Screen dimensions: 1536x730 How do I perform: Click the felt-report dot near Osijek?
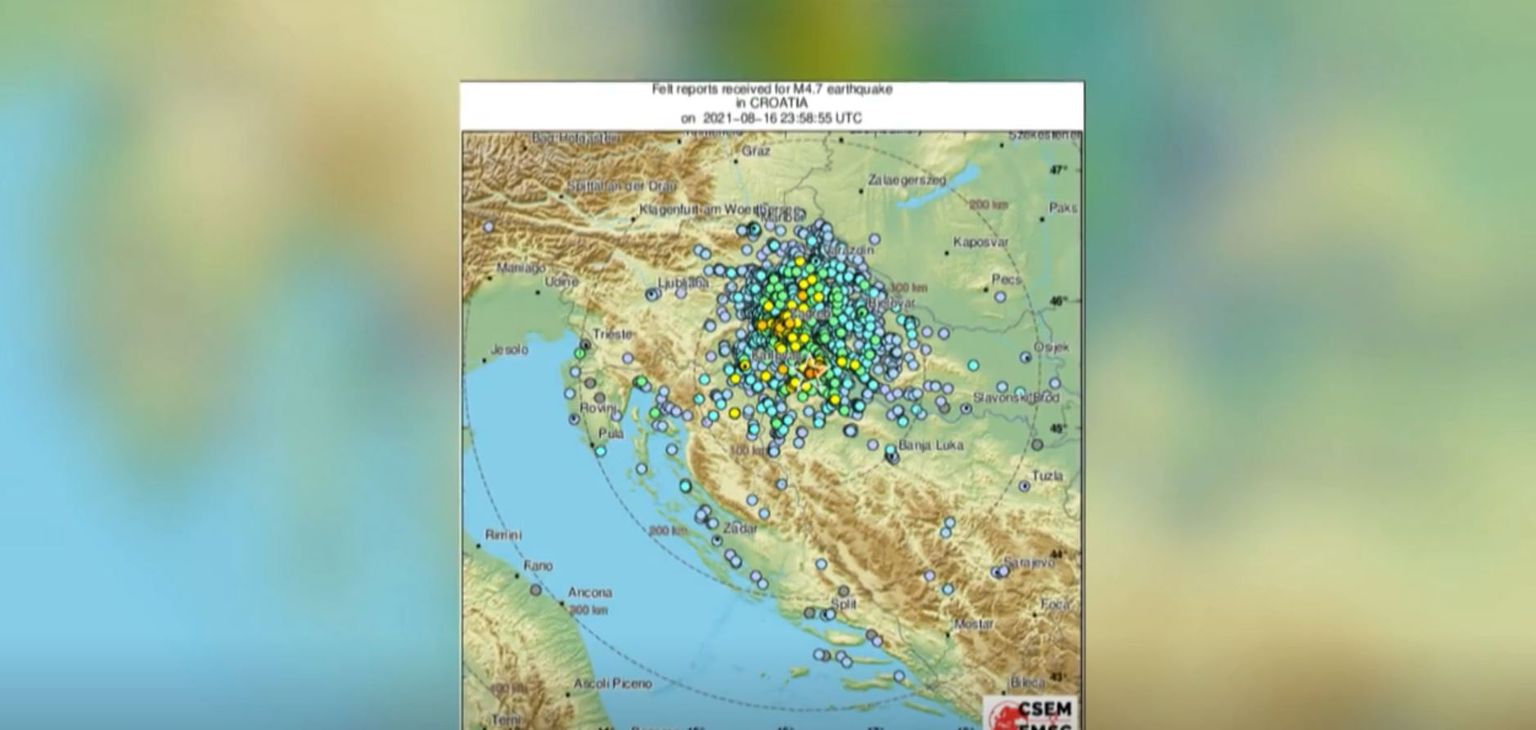click(1026, 357)
